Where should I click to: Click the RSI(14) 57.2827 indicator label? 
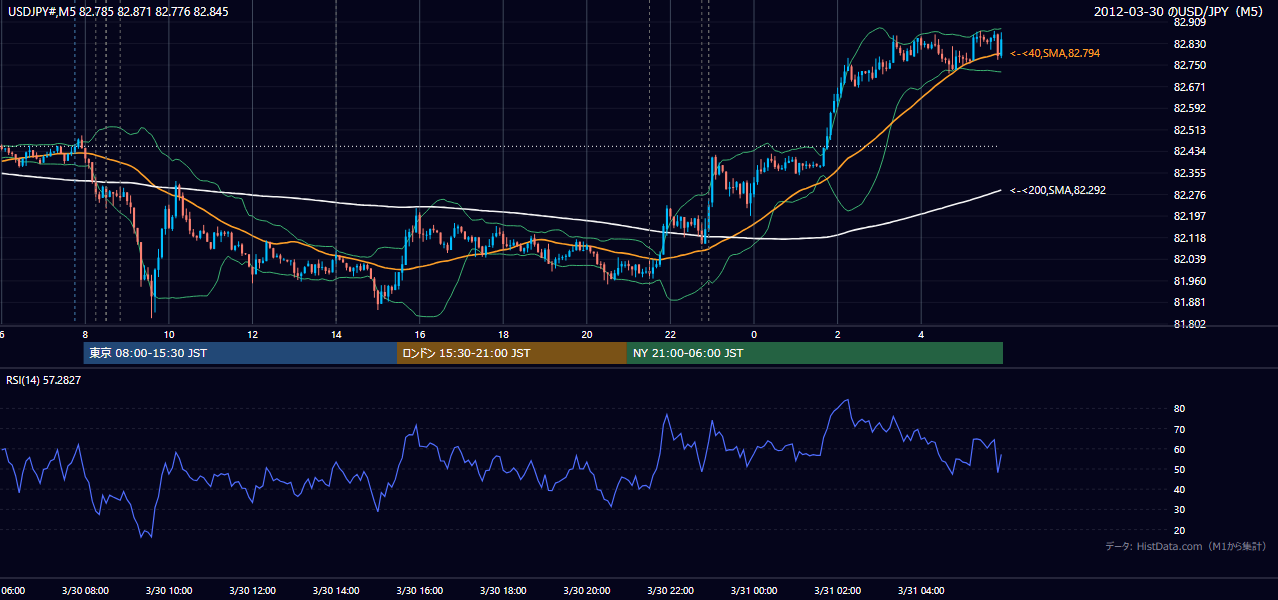[x=44, y=380]
